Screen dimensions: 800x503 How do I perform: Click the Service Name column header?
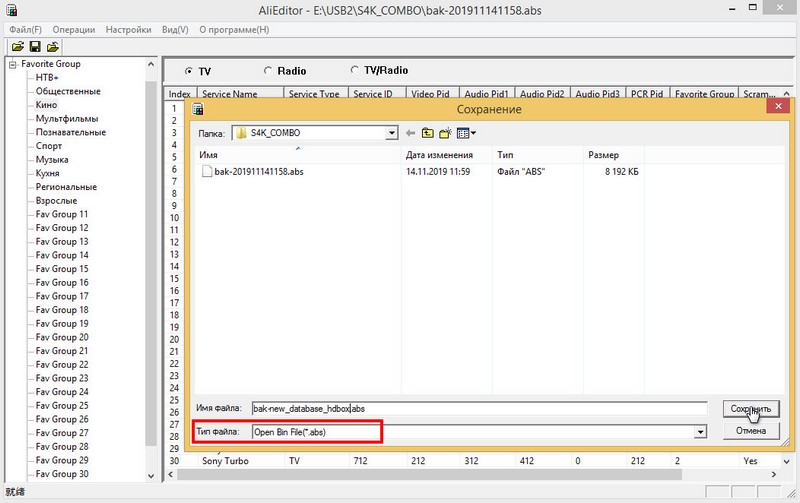(240, 94)
